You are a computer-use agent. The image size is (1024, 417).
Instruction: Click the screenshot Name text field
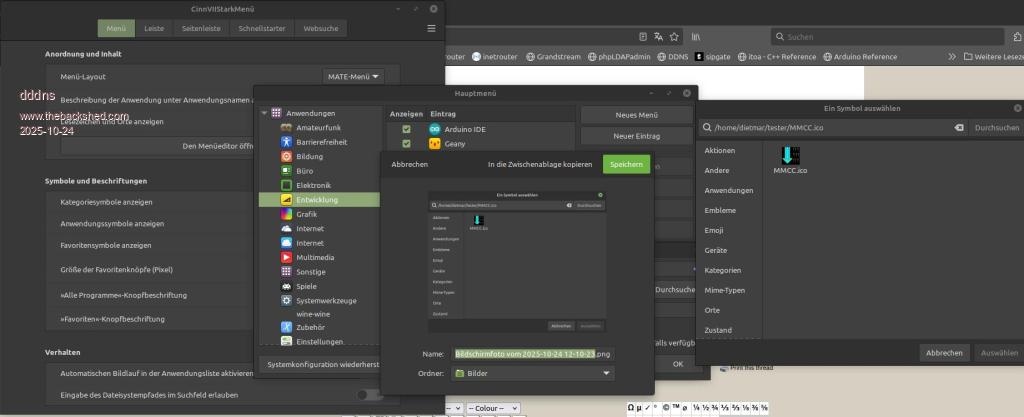(x=533, y=353)
